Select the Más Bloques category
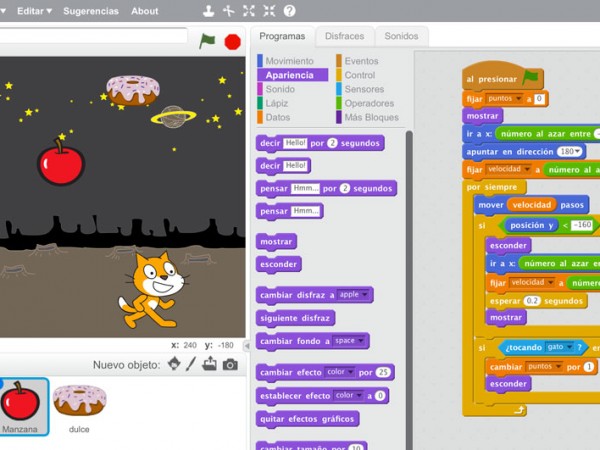 (367, 117)
